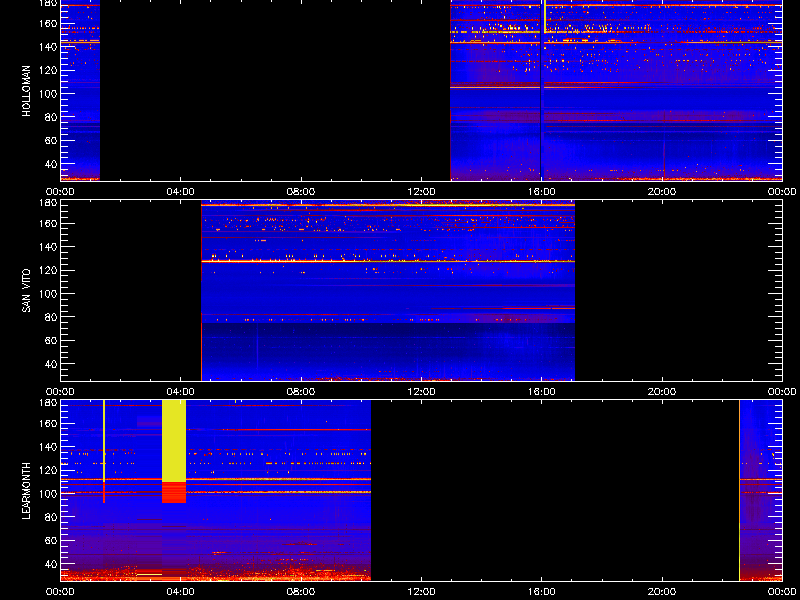Click the 16:00 time label under San Vito panel
Image resolution: width=800 pixels, height=600 pixels.
(x=542, y=392)
